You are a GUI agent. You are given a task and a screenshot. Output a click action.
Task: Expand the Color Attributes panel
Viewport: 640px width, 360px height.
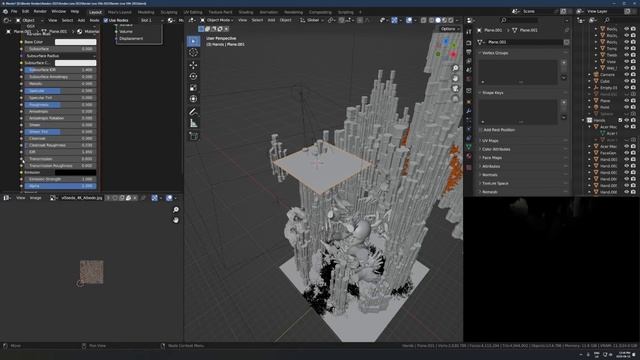496,149
